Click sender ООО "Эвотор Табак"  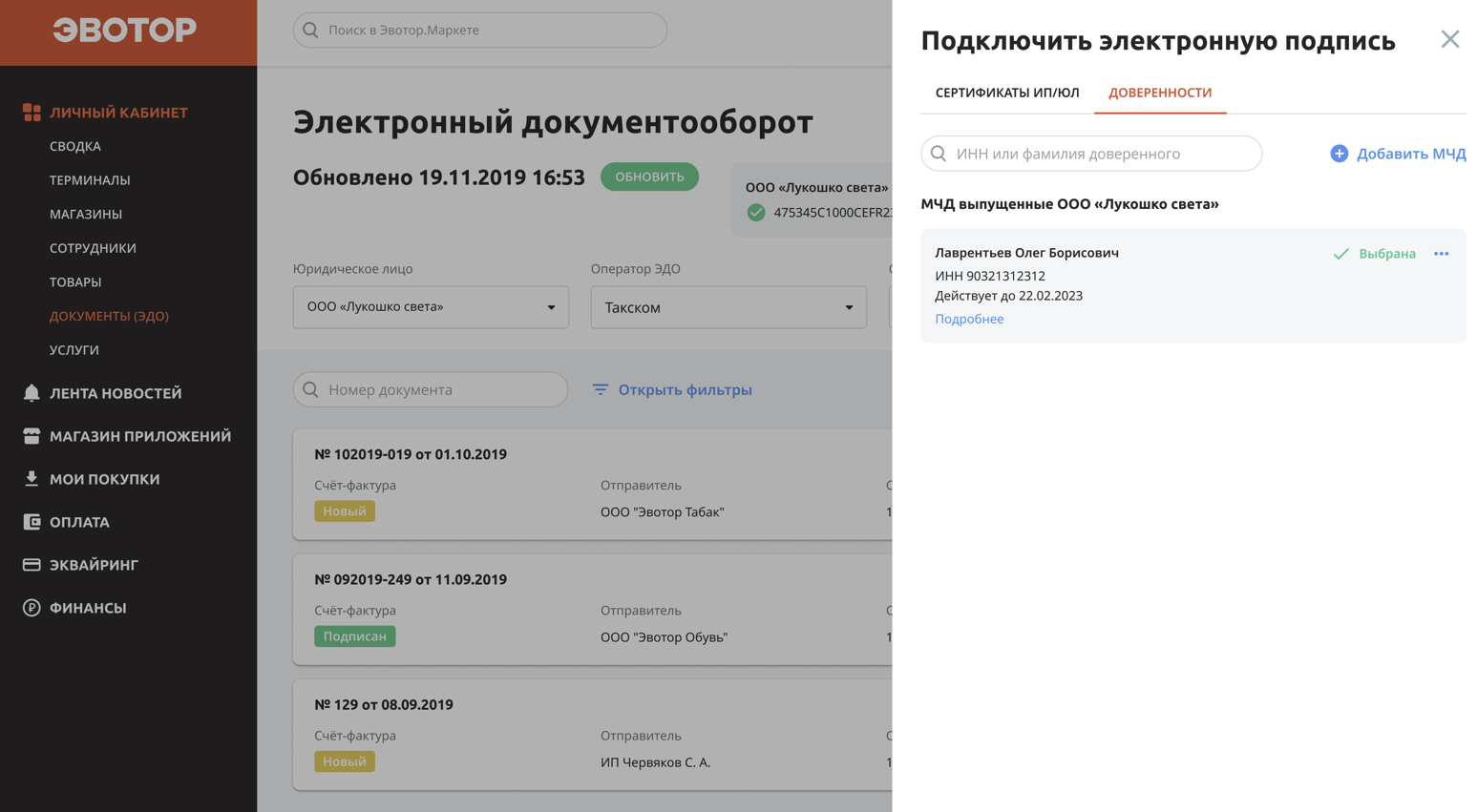coord(663,512)
